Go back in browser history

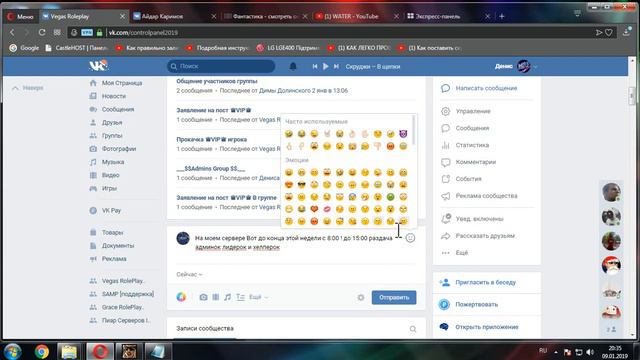[x=12, y=32]
